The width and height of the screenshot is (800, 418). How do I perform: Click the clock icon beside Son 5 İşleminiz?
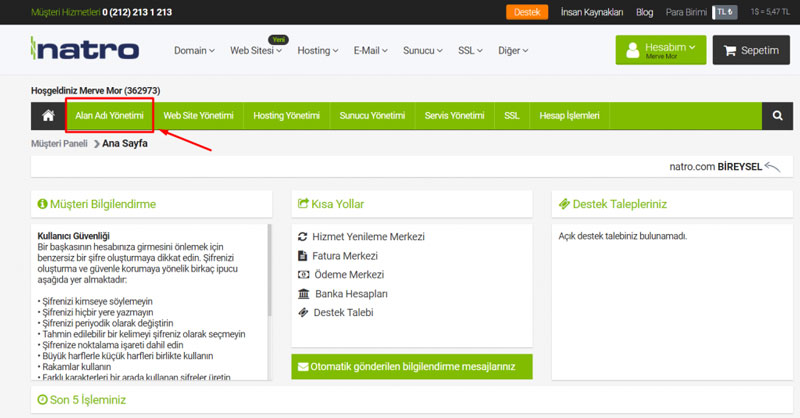click(x=42, y=400)
